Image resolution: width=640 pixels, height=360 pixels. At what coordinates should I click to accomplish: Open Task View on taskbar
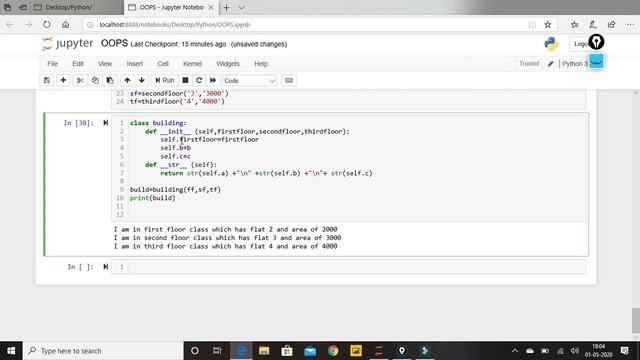[217, 351]
